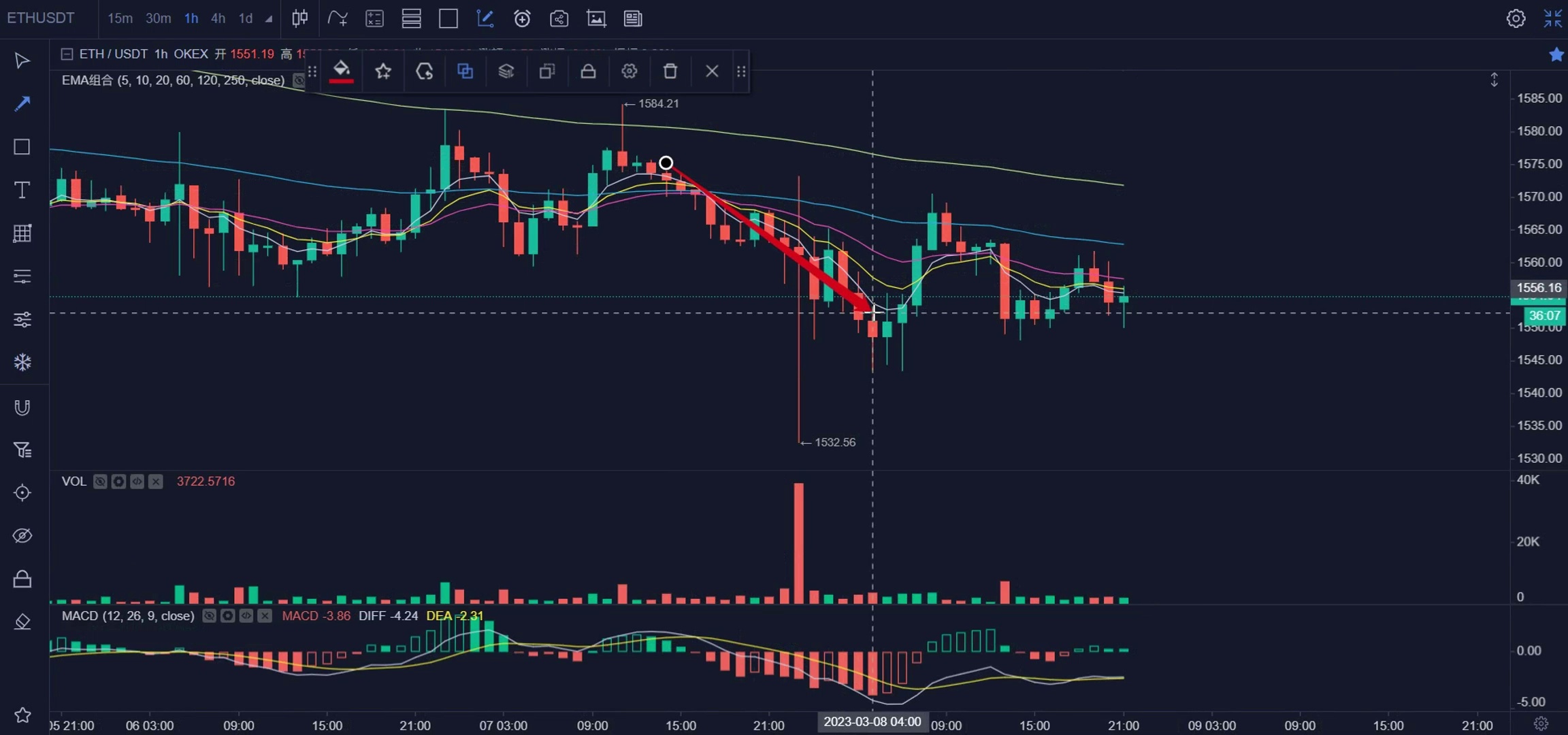
Task: Toggle hide-all-drawings eye in left sidebar
Action: coord(22,536)
